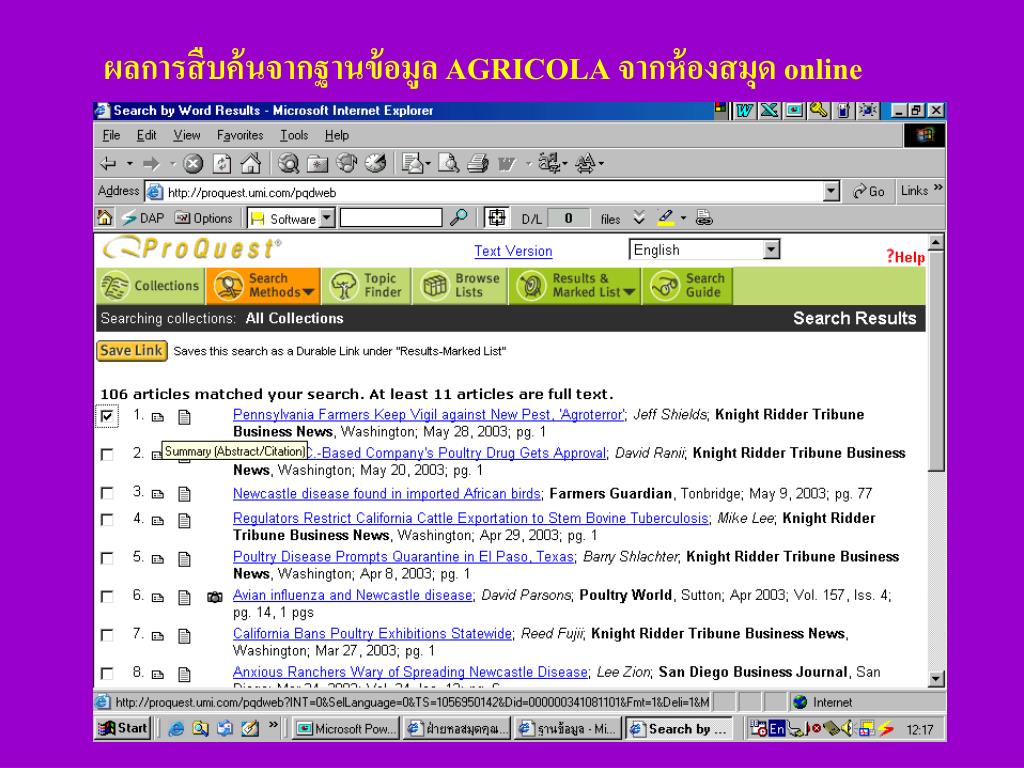Image resolution: width=1024 pixels, height=768 pixels.
Task: Uncheck the checkbox for result 1
Action: click(108, 416)
